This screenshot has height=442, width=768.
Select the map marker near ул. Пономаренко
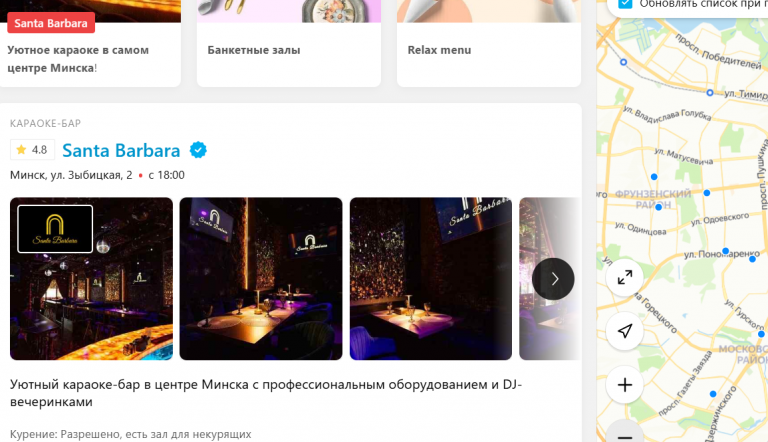pos(725,251)
